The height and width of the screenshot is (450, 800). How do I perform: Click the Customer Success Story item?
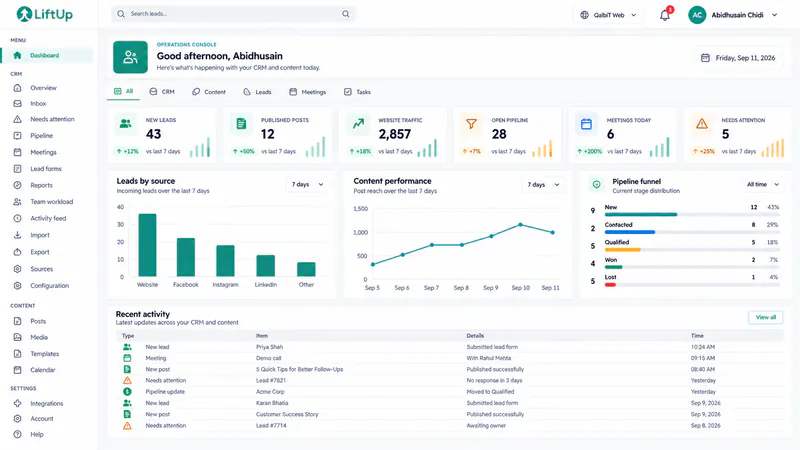[x=287, y=414]
